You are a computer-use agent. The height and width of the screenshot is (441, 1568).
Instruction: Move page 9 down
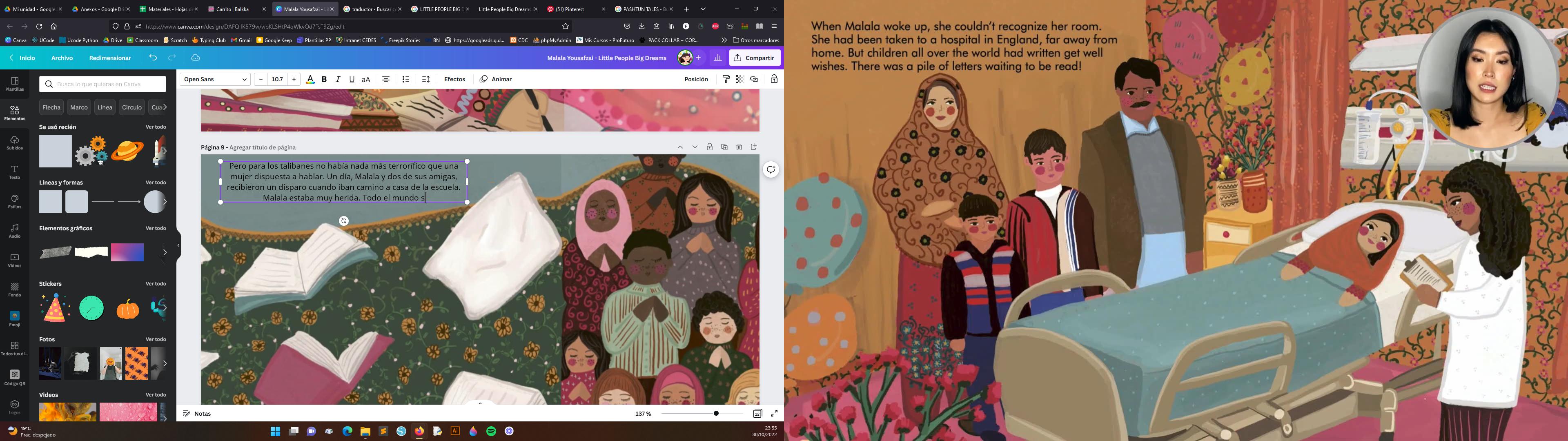click(x=695, y=147)
